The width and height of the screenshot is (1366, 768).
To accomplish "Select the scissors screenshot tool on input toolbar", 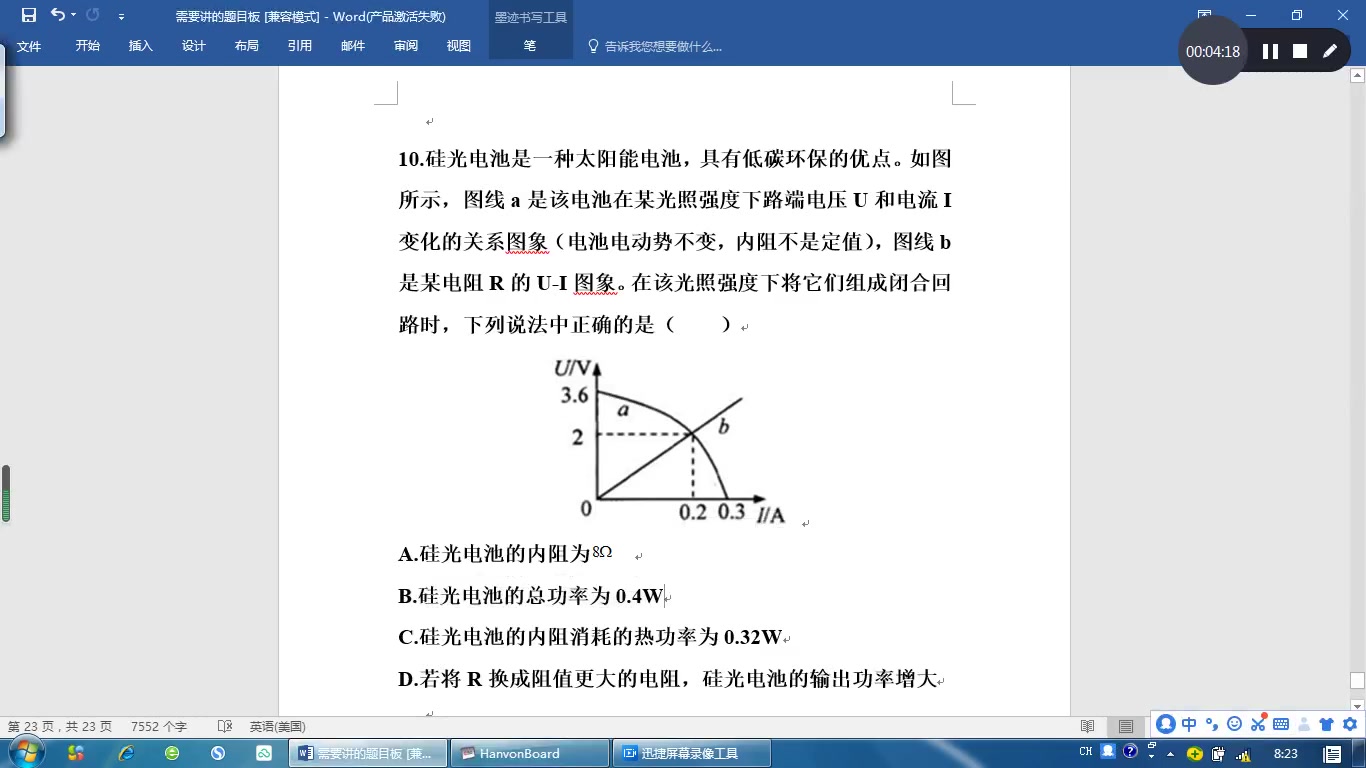I will pyautogui.click(x=1257, y=727).
